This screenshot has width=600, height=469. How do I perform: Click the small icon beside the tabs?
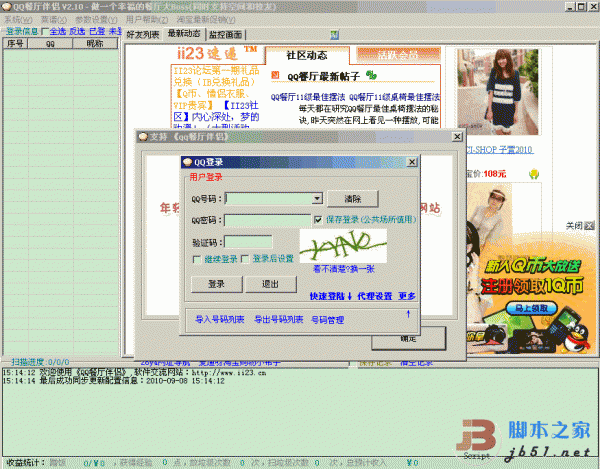pyautogui.click(x=334, y=35)
